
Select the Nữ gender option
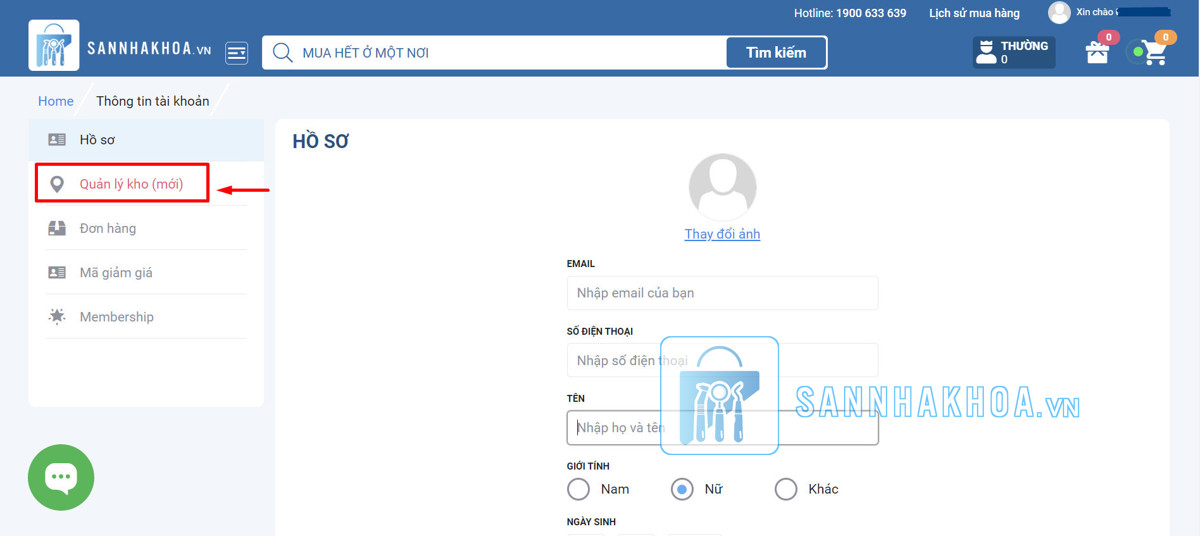[x=682, y=489]
